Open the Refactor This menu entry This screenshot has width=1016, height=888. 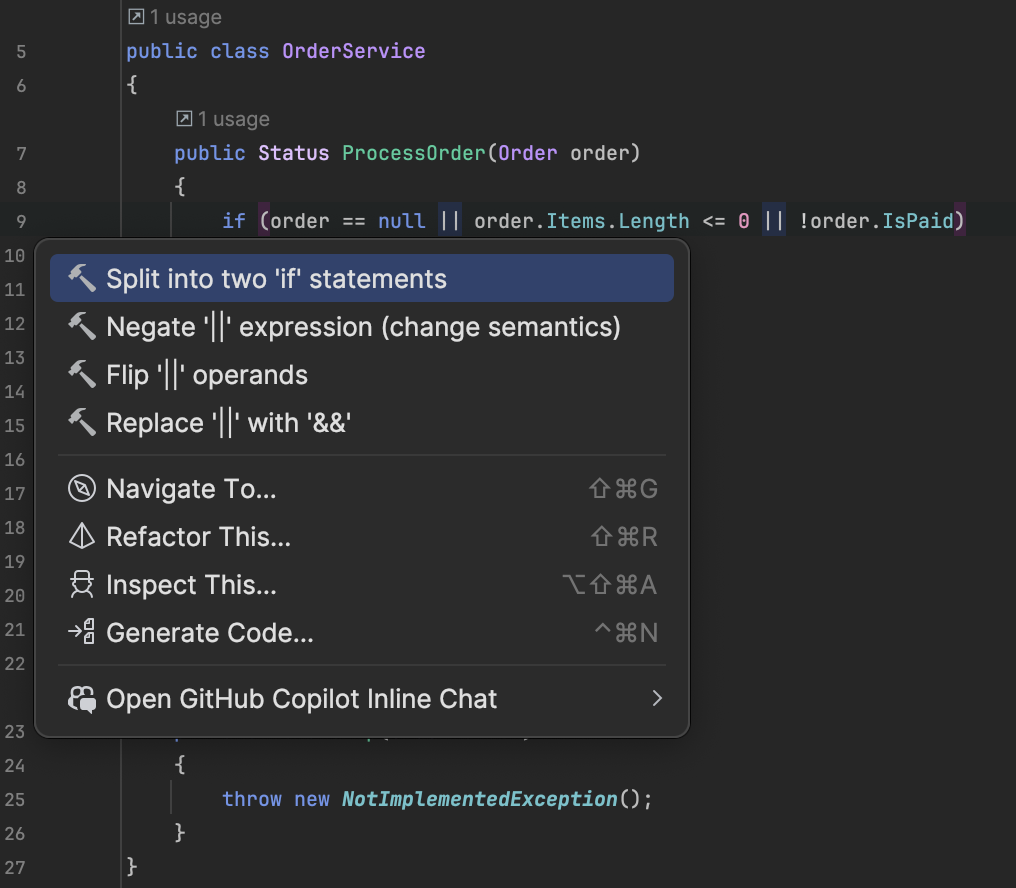tap(198, 537)
